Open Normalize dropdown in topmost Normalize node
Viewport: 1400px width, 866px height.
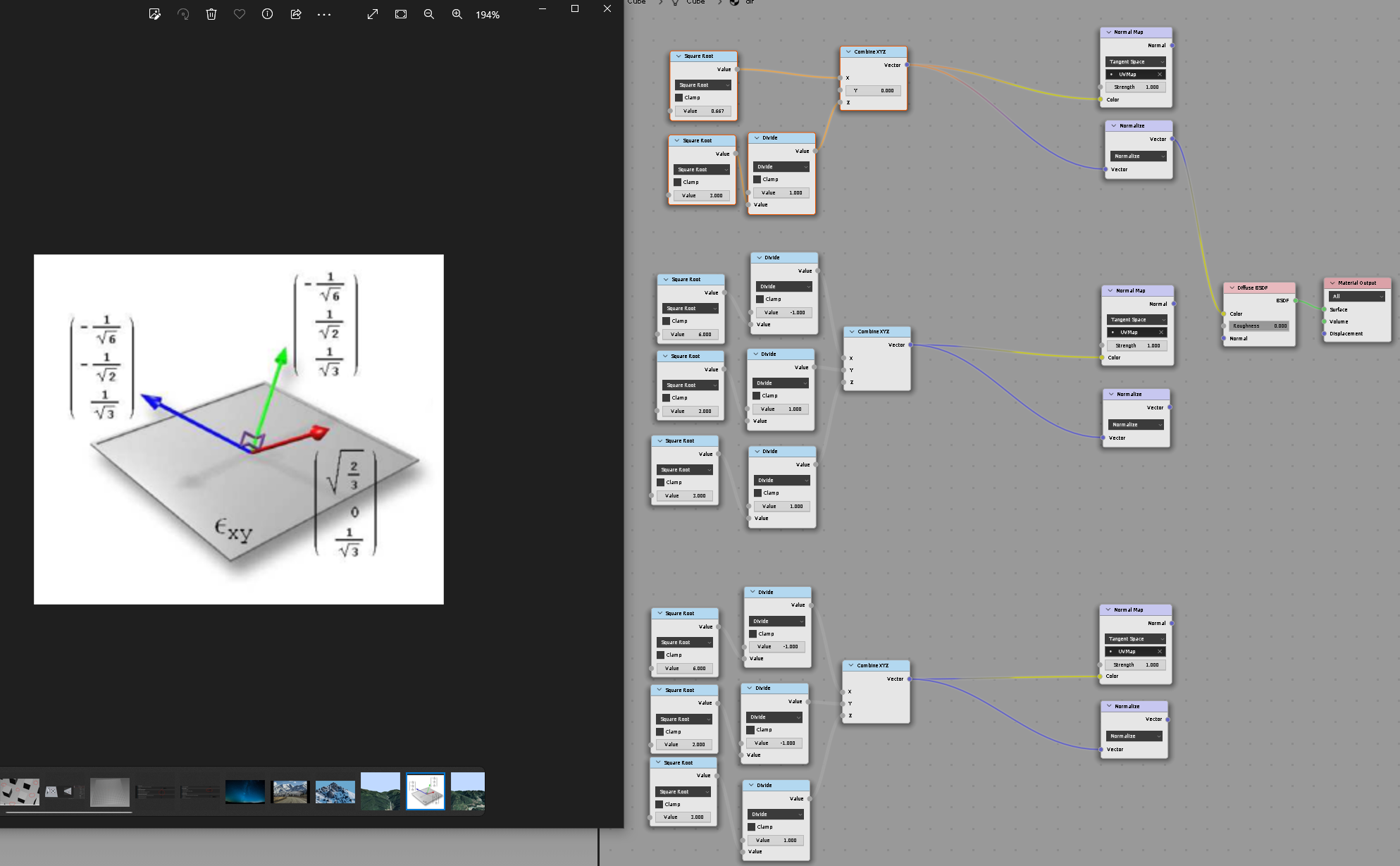1139,156
